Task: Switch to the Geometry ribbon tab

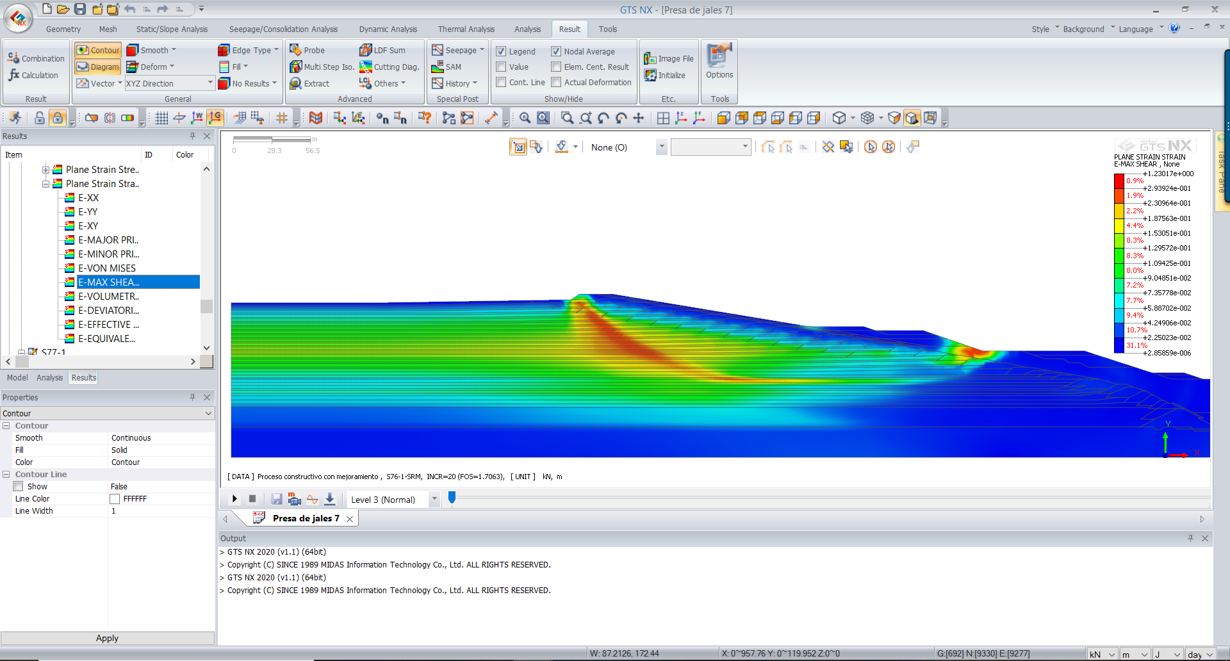Action: pyautogui.click(x=63, y=29)
